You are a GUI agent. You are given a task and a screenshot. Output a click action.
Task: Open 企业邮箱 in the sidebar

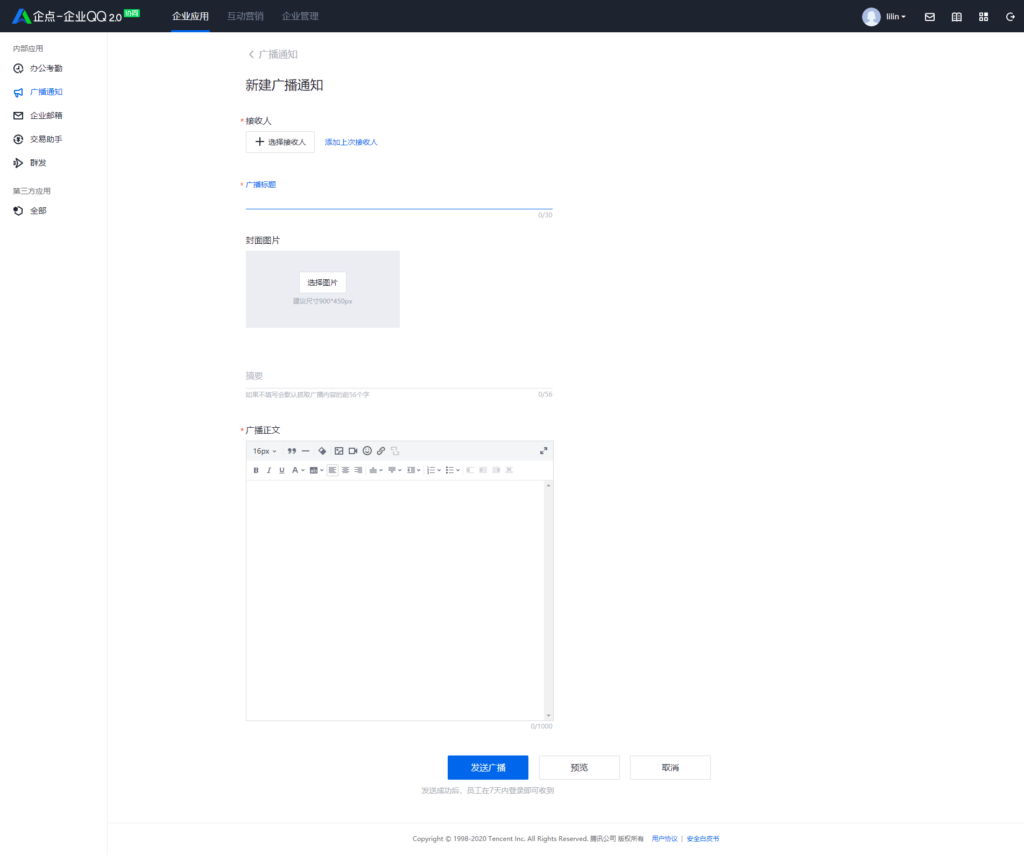[x=46, y=116]
